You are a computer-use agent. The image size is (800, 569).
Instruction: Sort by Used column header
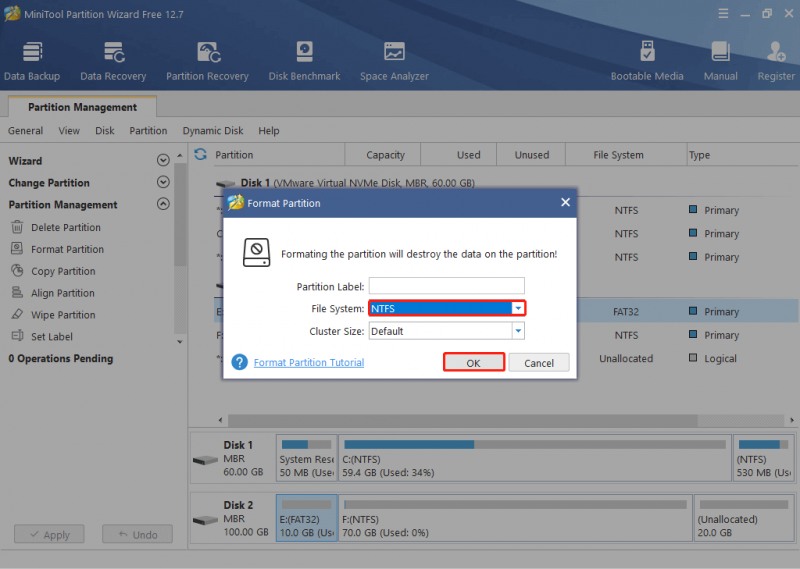click(x=468, y=155)
